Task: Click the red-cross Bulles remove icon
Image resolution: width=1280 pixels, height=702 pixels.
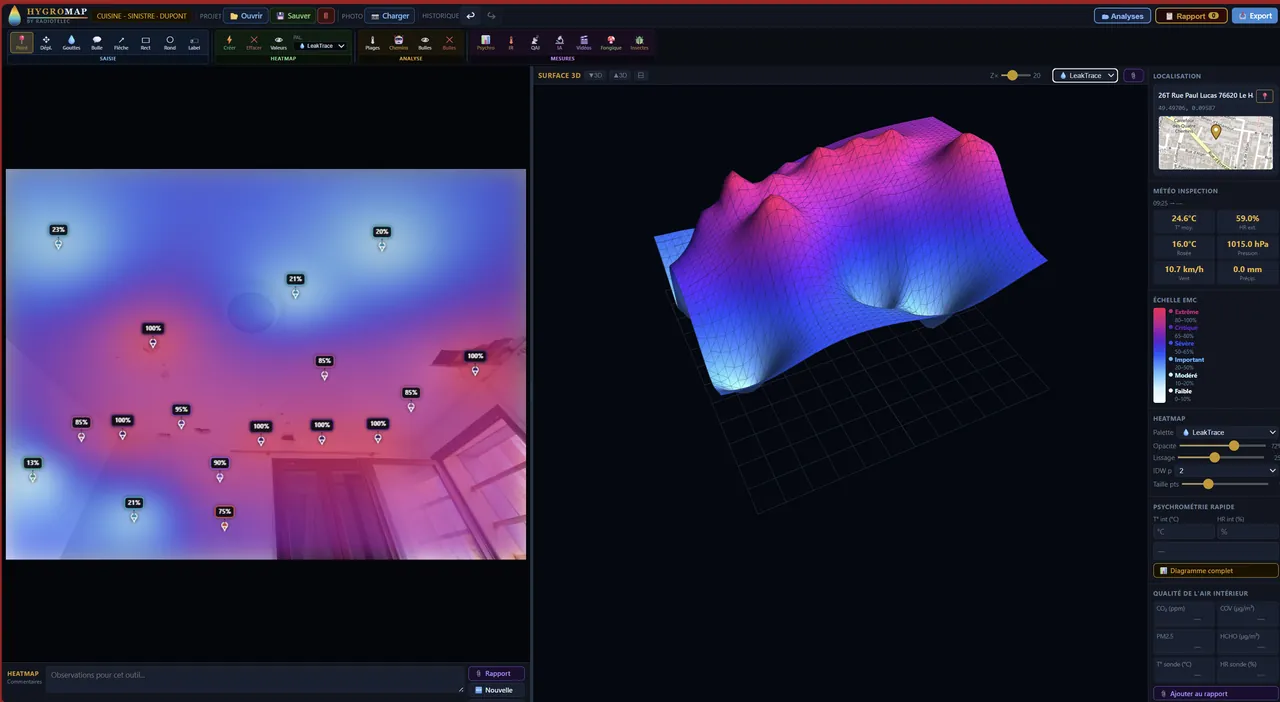Action: [x=449, y=42]
